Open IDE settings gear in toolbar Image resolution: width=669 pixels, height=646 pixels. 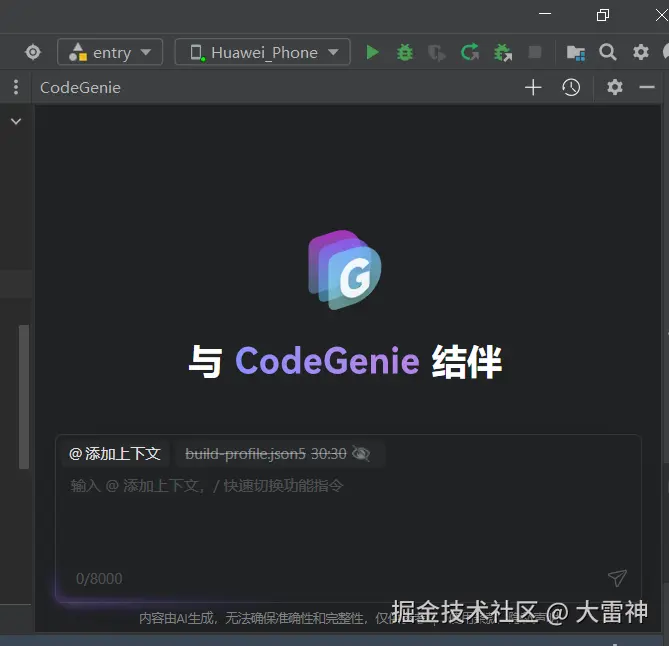(x=640, y=52)
